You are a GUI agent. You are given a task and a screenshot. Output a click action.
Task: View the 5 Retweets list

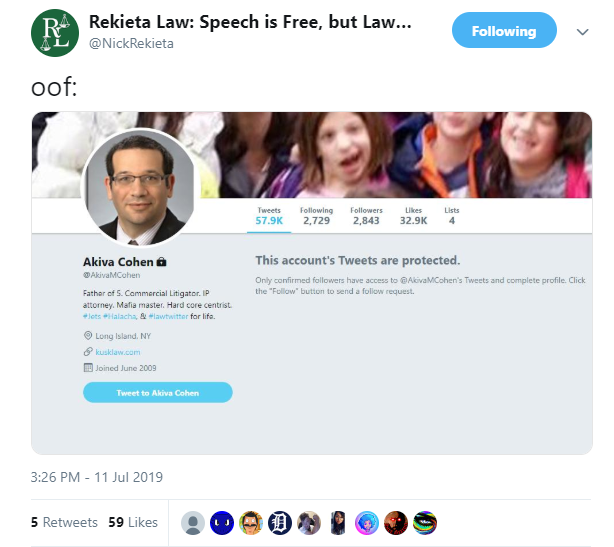64,522
